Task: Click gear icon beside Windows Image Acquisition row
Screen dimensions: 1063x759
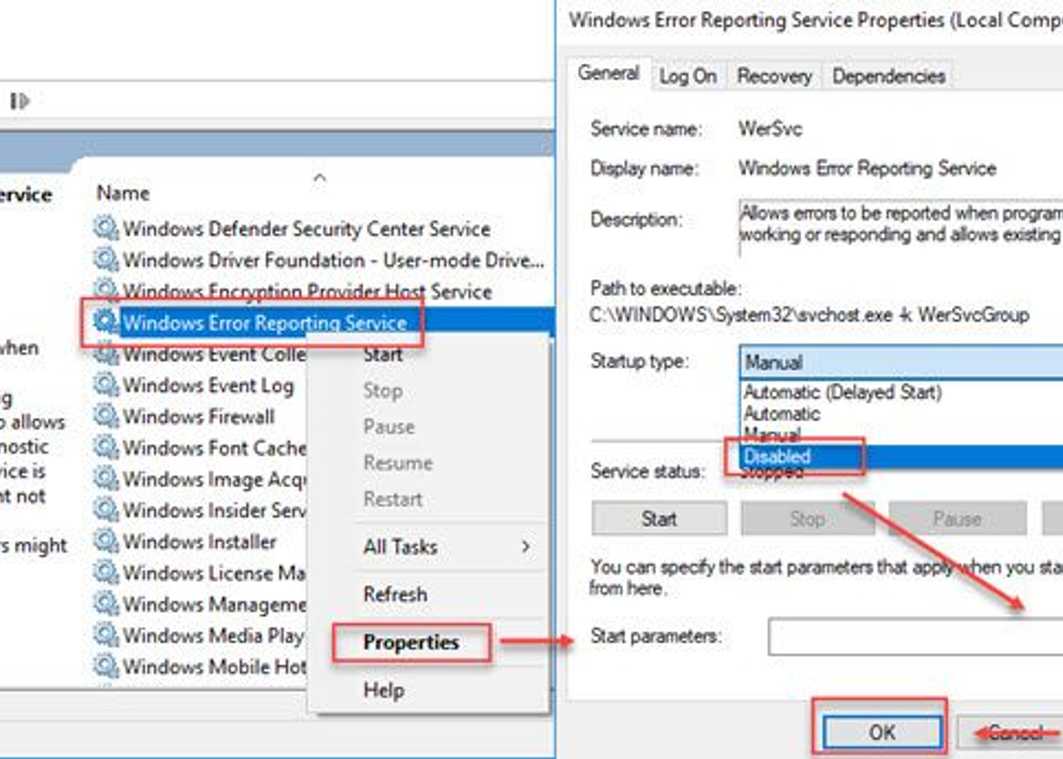Action: point(106,478)
